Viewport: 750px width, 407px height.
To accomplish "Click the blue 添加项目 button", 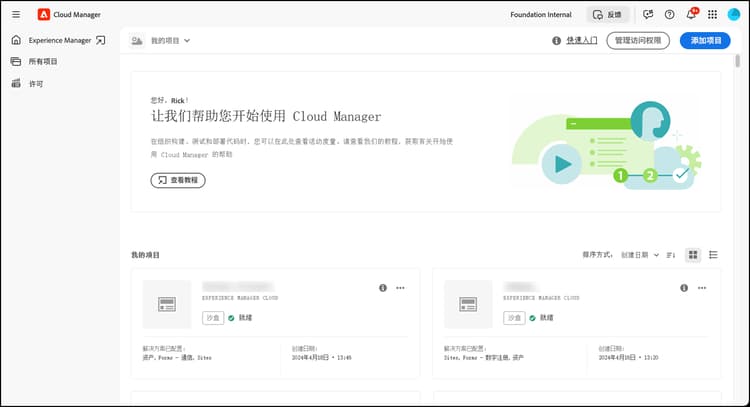I will [705, 41].
